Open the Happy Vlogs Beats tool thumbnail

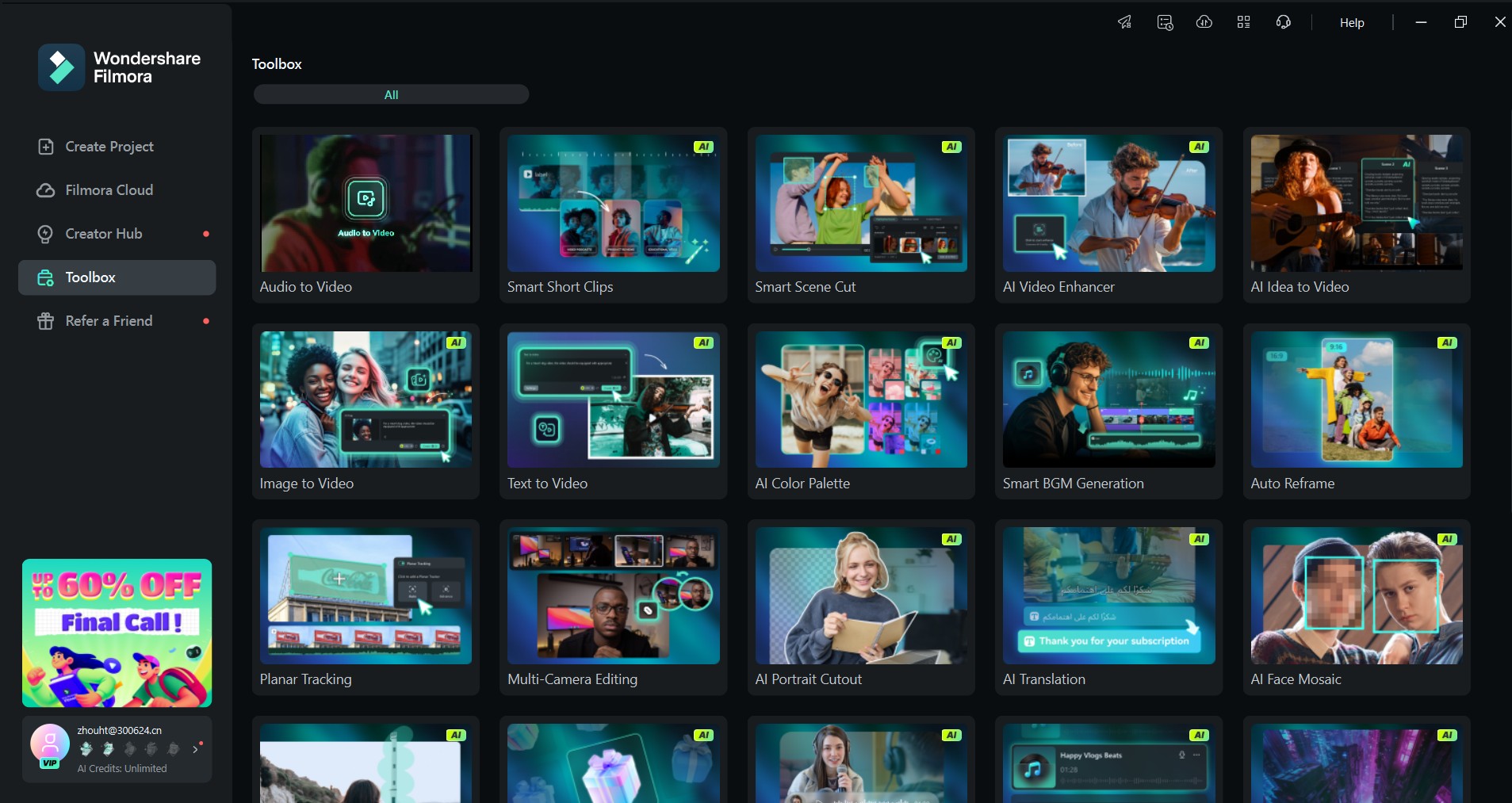pos(1109,763)
